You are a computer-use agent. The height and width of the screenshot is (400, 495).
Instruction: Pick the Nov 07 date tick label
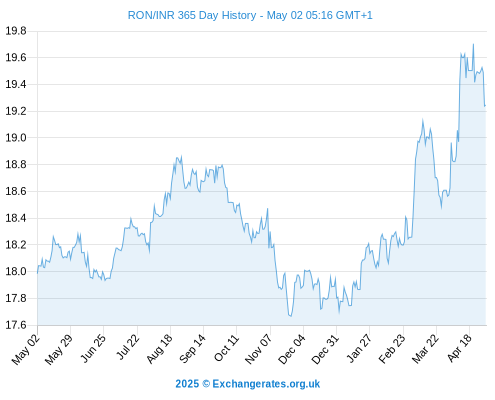[259, 349]
